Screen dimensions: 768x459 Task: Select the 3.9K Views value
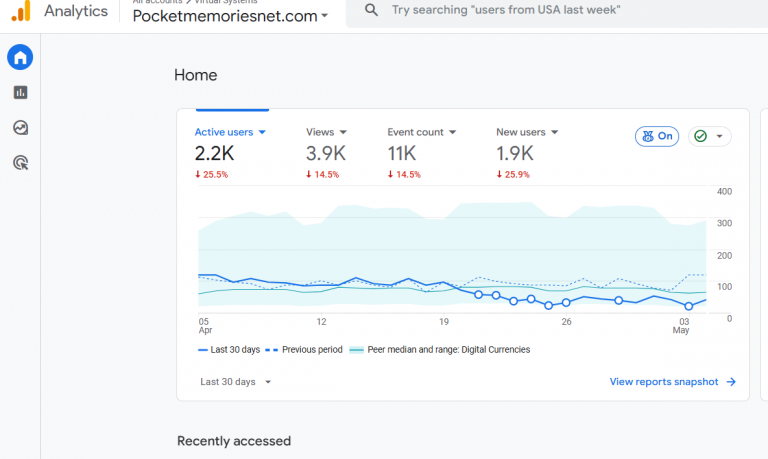coord(326,154)
